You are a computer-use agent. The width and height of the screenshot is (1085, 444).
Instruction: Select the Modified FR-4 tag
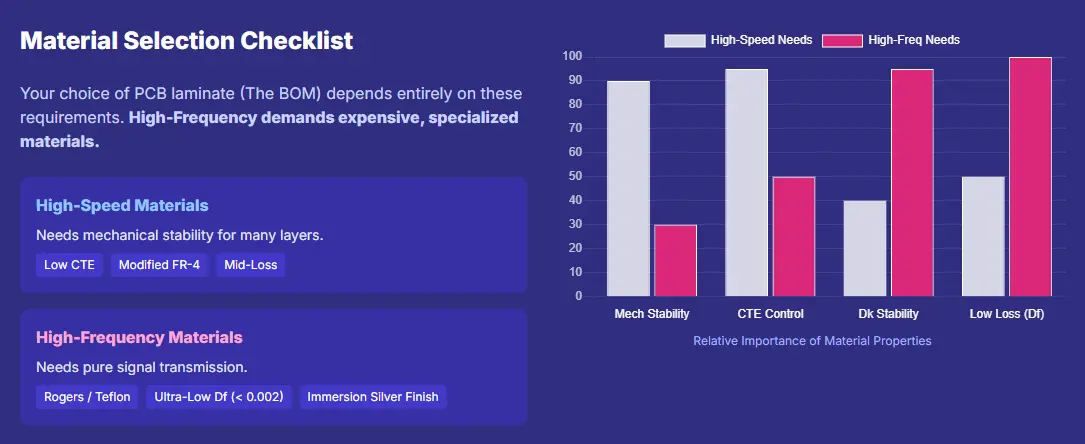159,265
